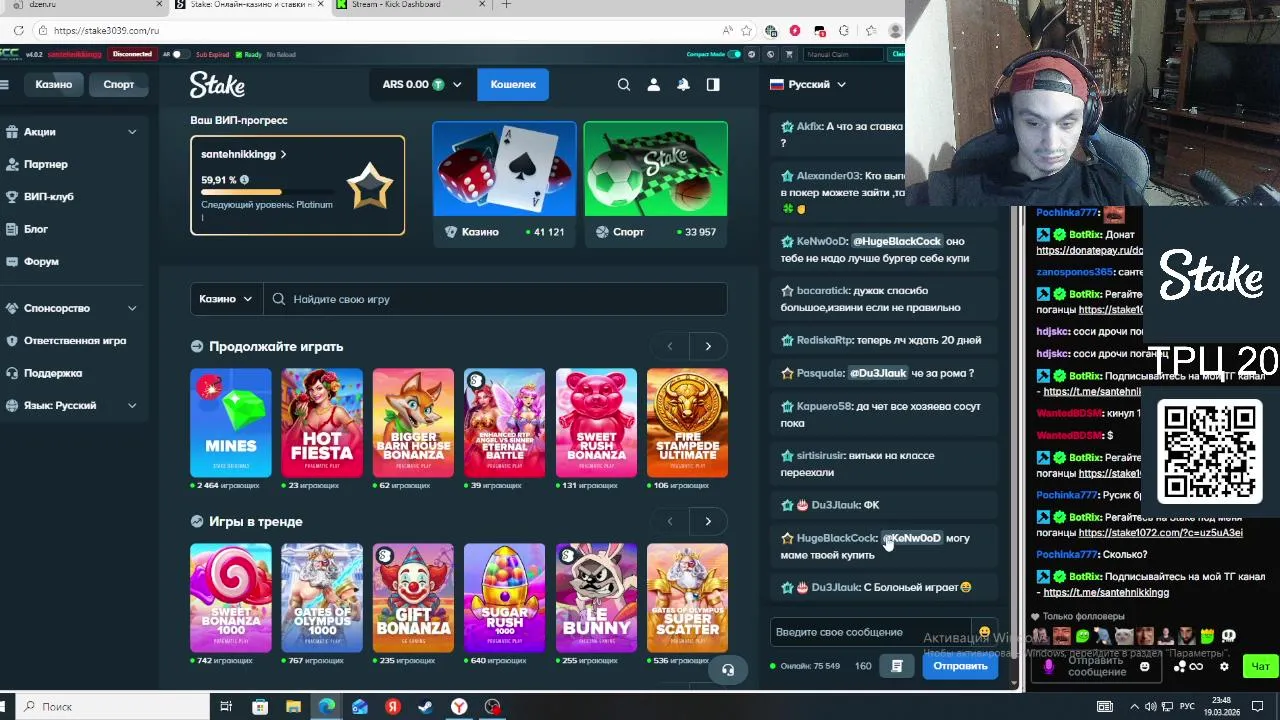Viewport: 1280px width, 720px height.
Task: Click the green Чат button
Action: [1260, 666]
